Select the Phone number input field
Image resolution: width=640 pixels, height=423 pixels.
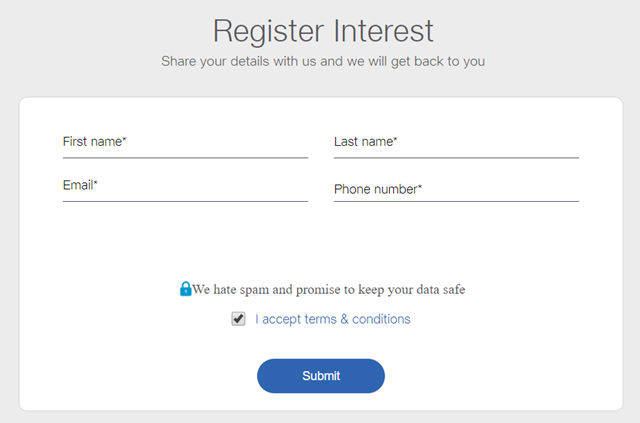(x=456, y=189)
